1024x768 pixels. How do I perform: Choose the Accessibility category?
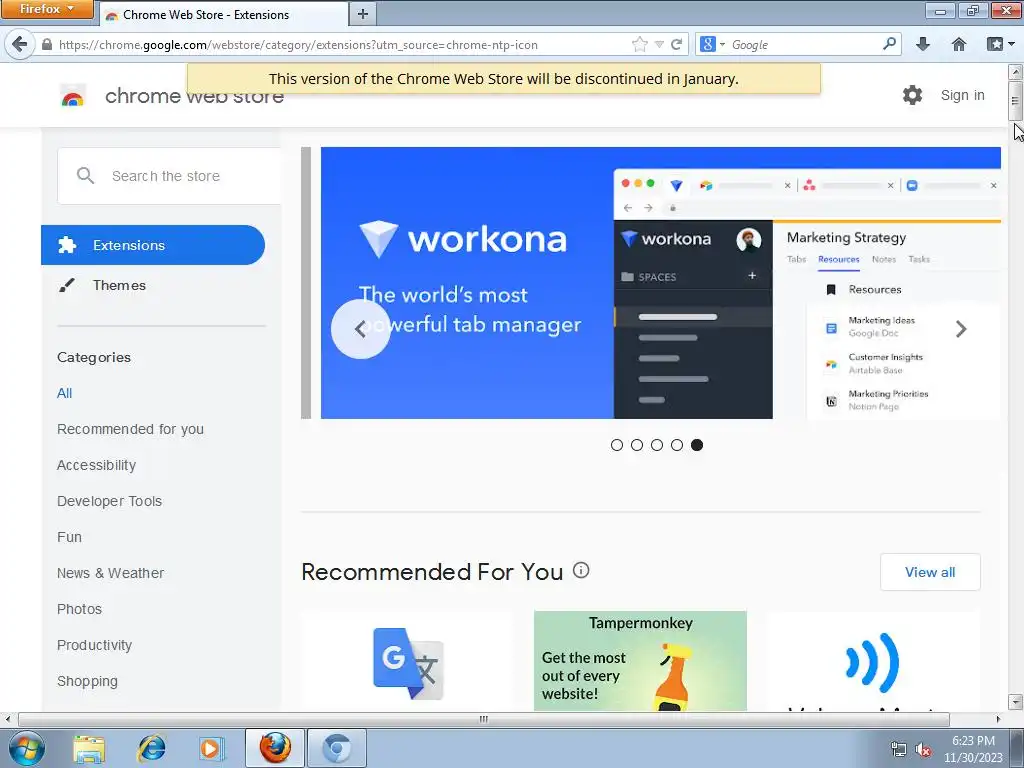point(97,465)
